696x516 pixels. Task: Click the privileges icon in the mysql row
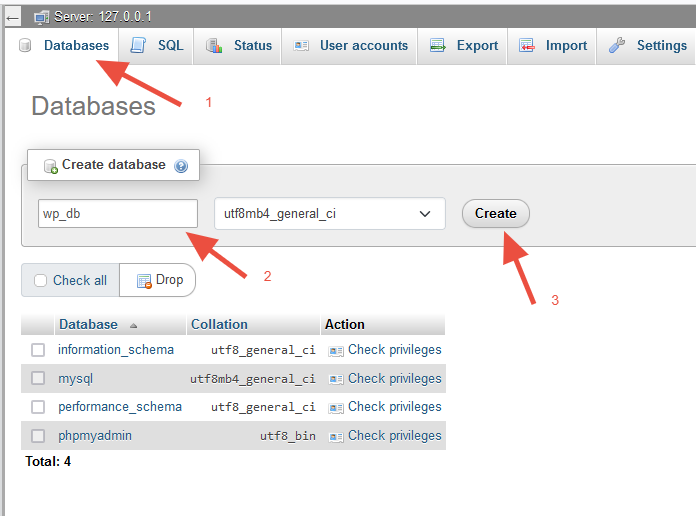[336, 379]
